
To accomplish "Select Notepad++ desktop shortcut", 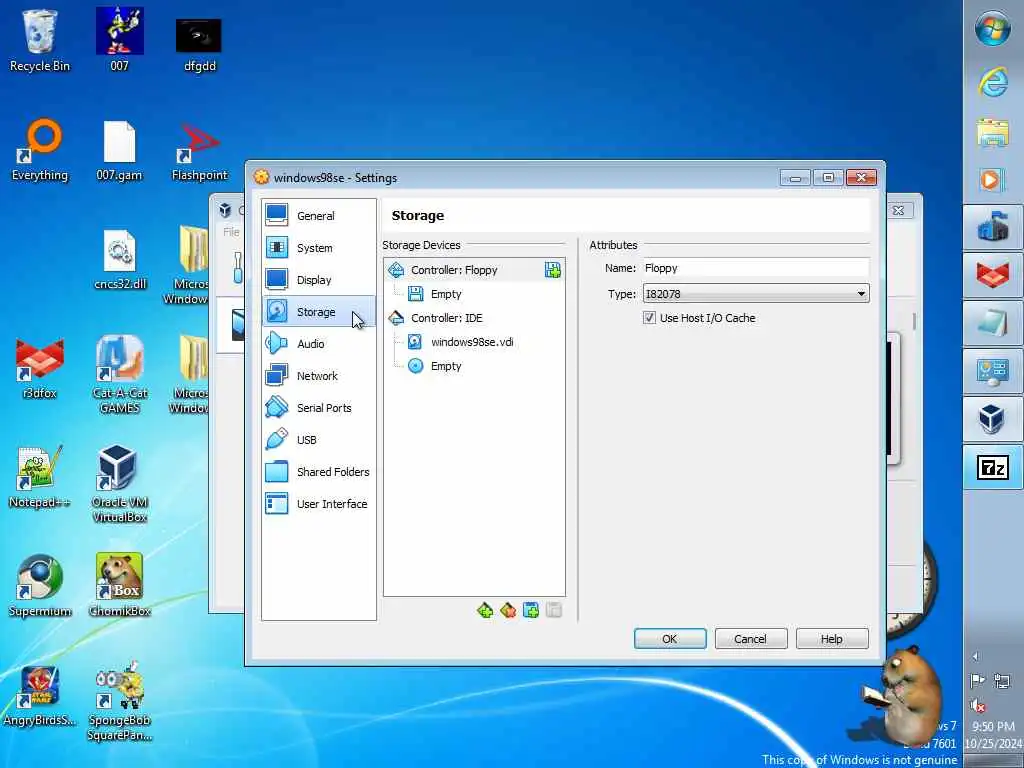I will click(39, 477).
